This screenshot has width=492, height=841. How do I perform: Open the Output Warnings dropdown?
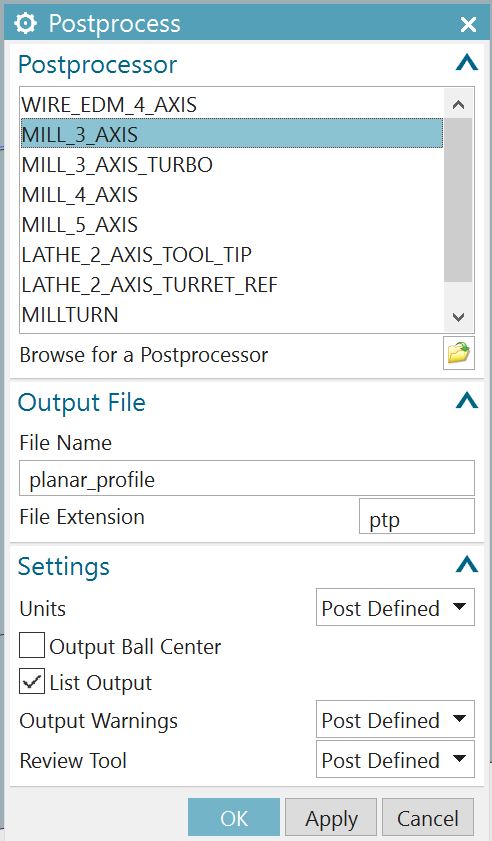click(395, 719)
